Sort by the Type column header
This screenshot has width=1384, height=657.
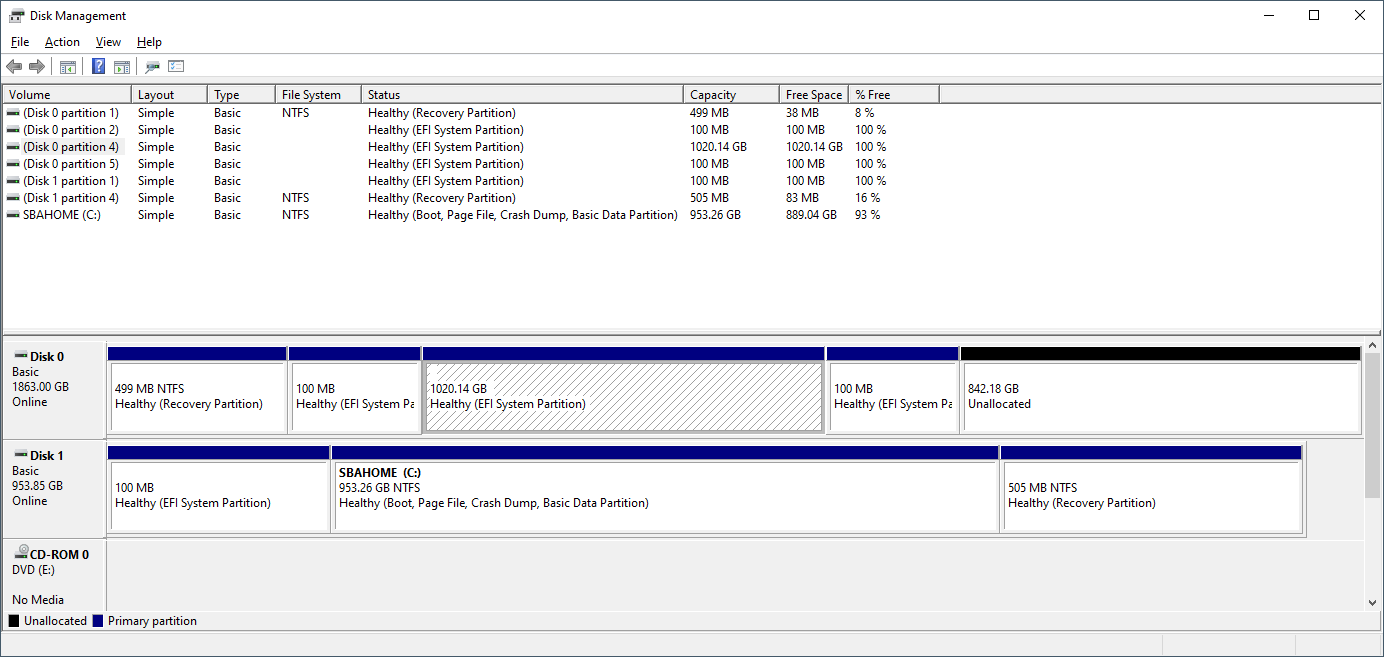click(x=241, y=95)
